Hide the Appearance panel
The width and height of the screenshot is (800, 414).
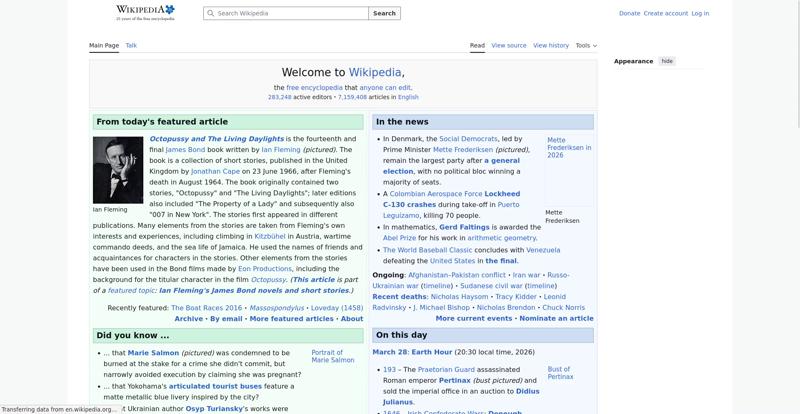(x=667, y=61)
